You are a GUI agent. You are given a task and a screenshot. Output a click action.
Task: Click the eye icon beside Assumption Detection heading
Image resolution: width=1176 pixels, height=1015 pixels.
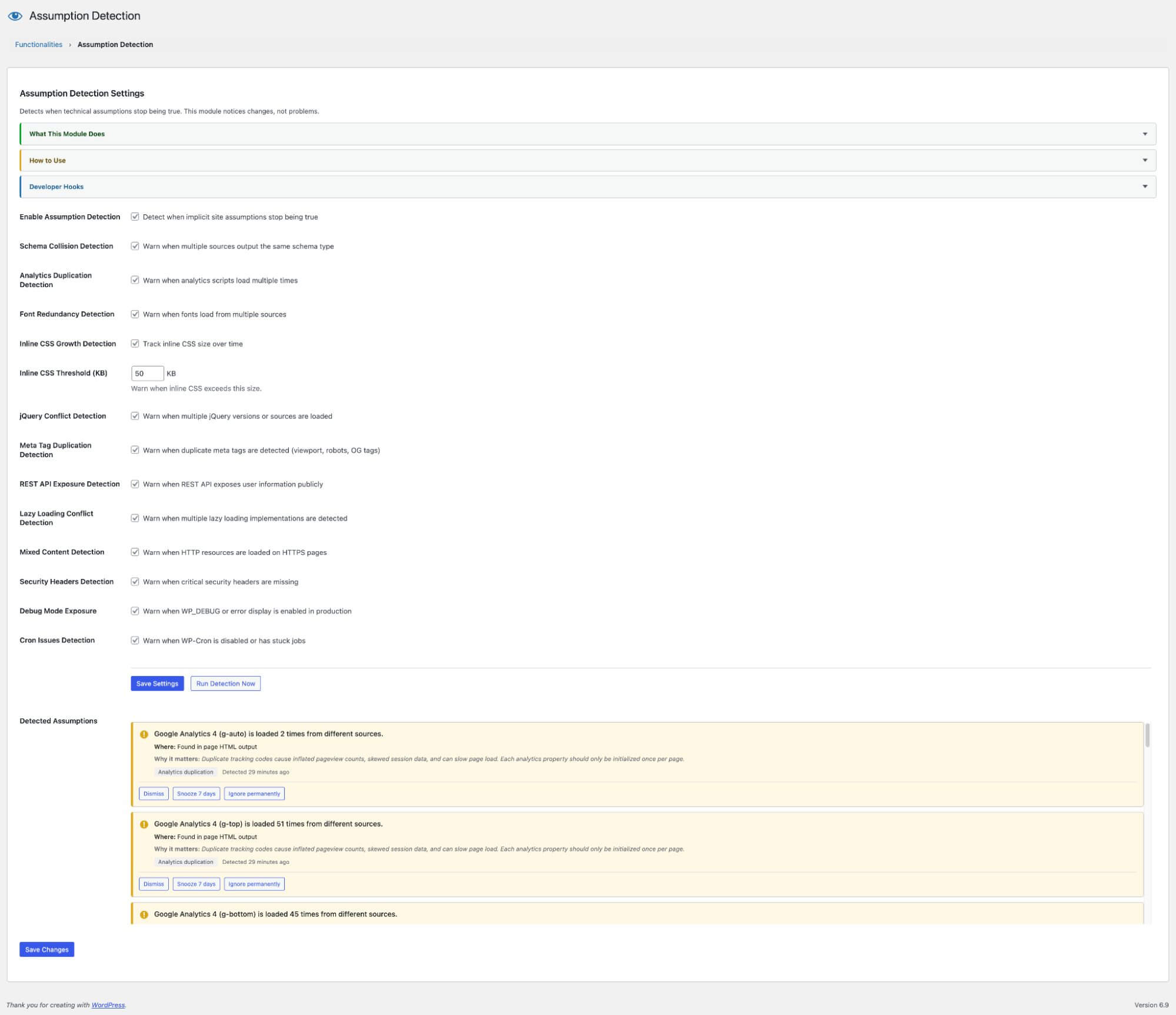(14, 16)
